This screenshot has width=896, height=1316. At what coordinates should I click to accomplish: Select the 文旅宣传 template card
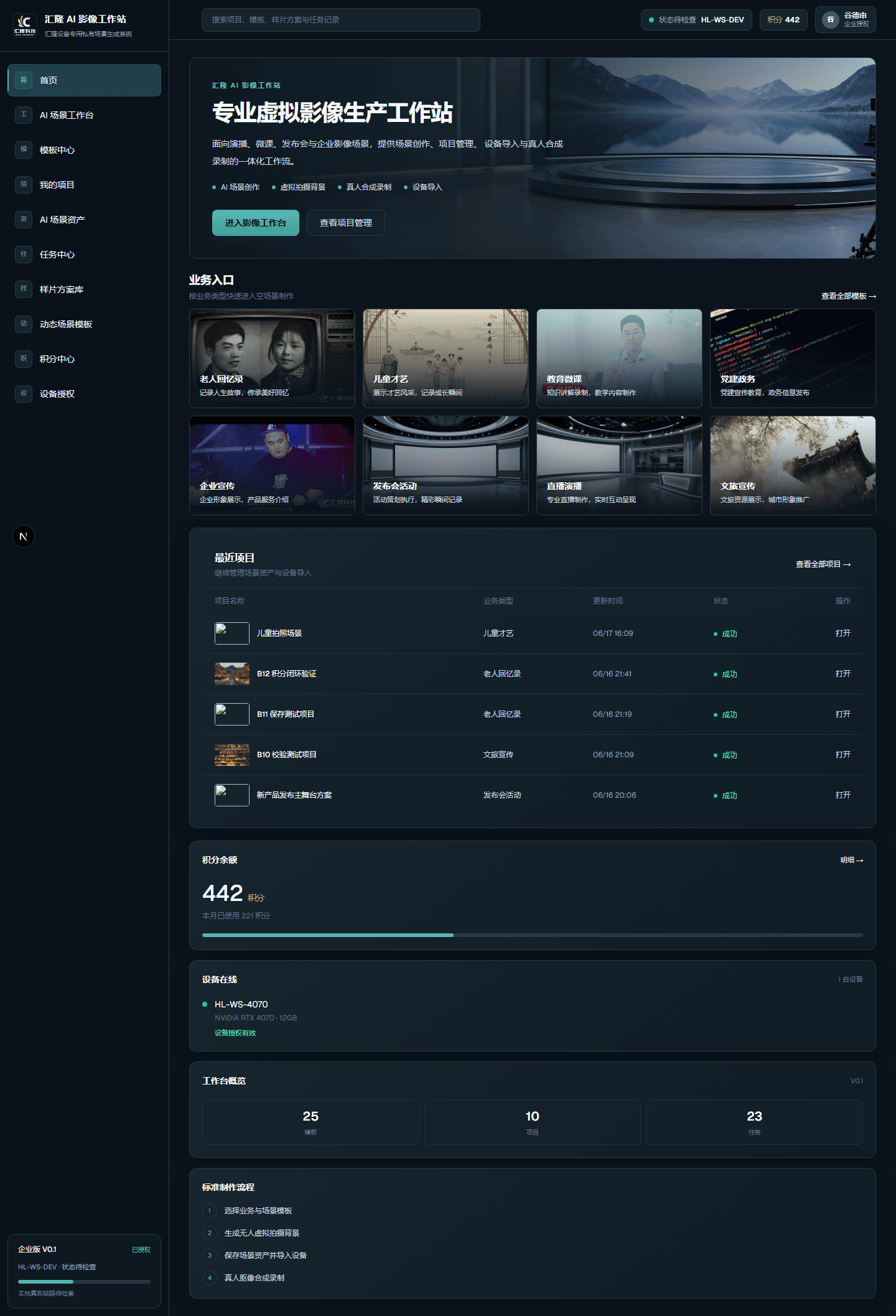[793, 465]
